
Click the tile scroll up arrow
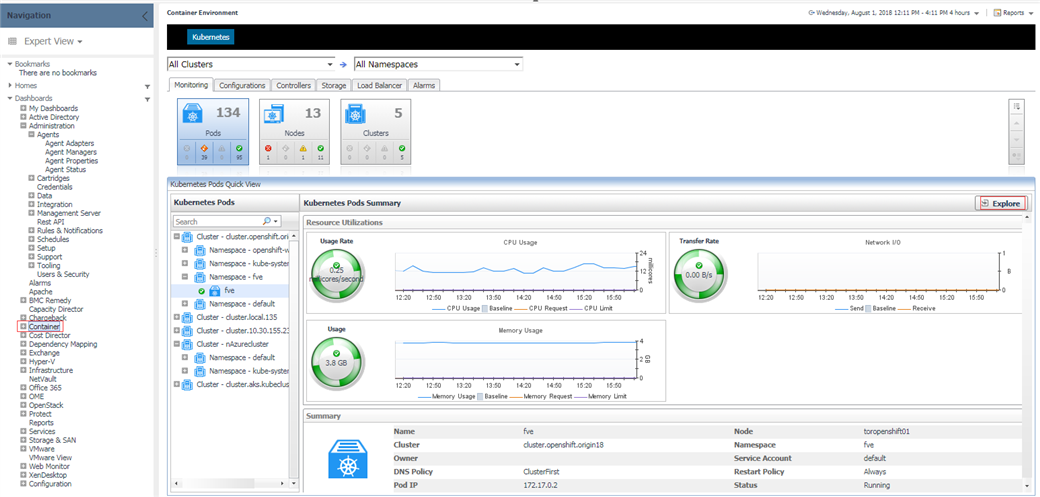coord(1017,123)
